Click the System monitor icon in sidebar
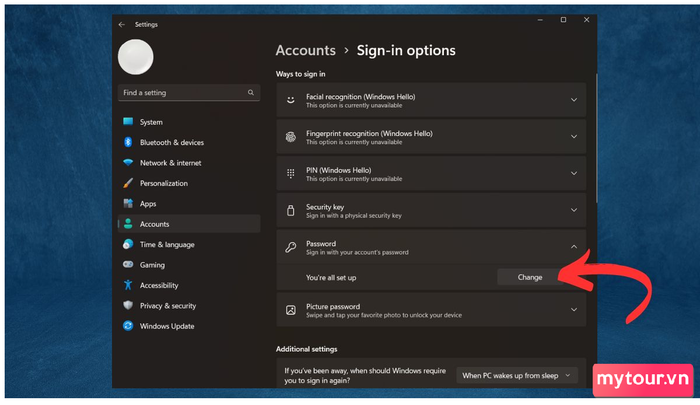This screenshot has height=405, width=700. [128, 121]
